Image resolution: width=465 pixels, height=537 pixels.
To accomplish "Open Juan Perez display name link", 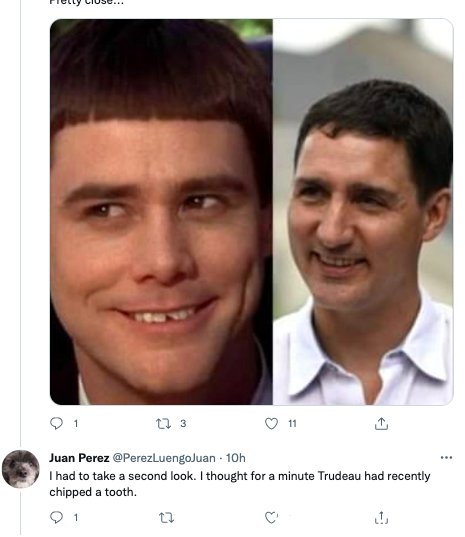I will 79,458.
